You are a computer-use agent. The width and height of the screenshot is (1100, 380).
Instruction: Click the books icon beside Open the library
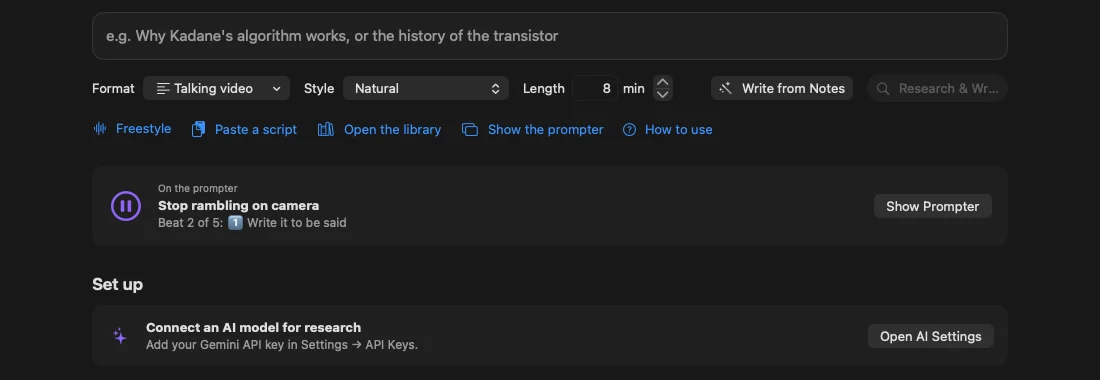click(x=326, y=129)
